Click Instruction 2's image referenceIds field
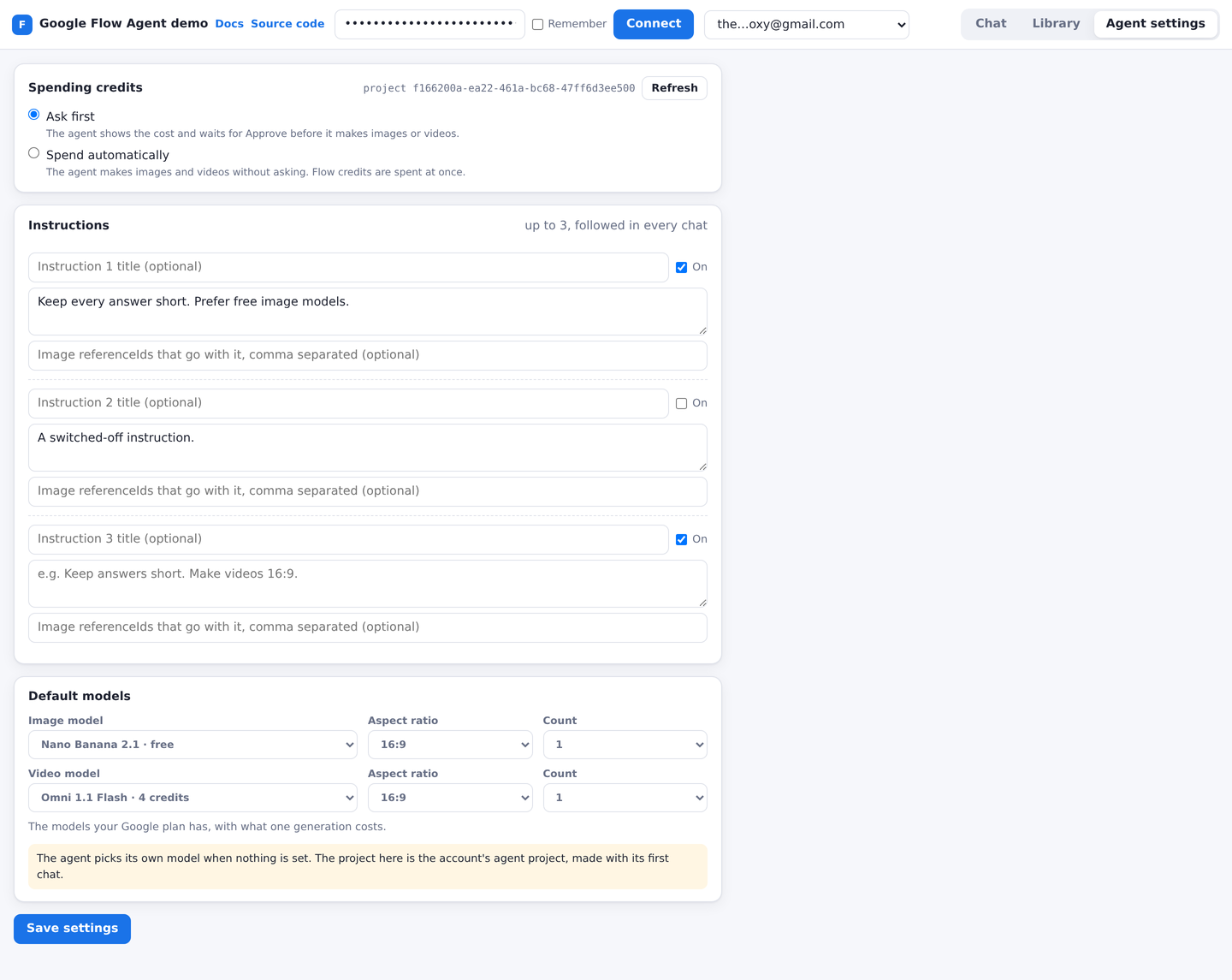The image size is (1232, 980). (x=368, y=491)
